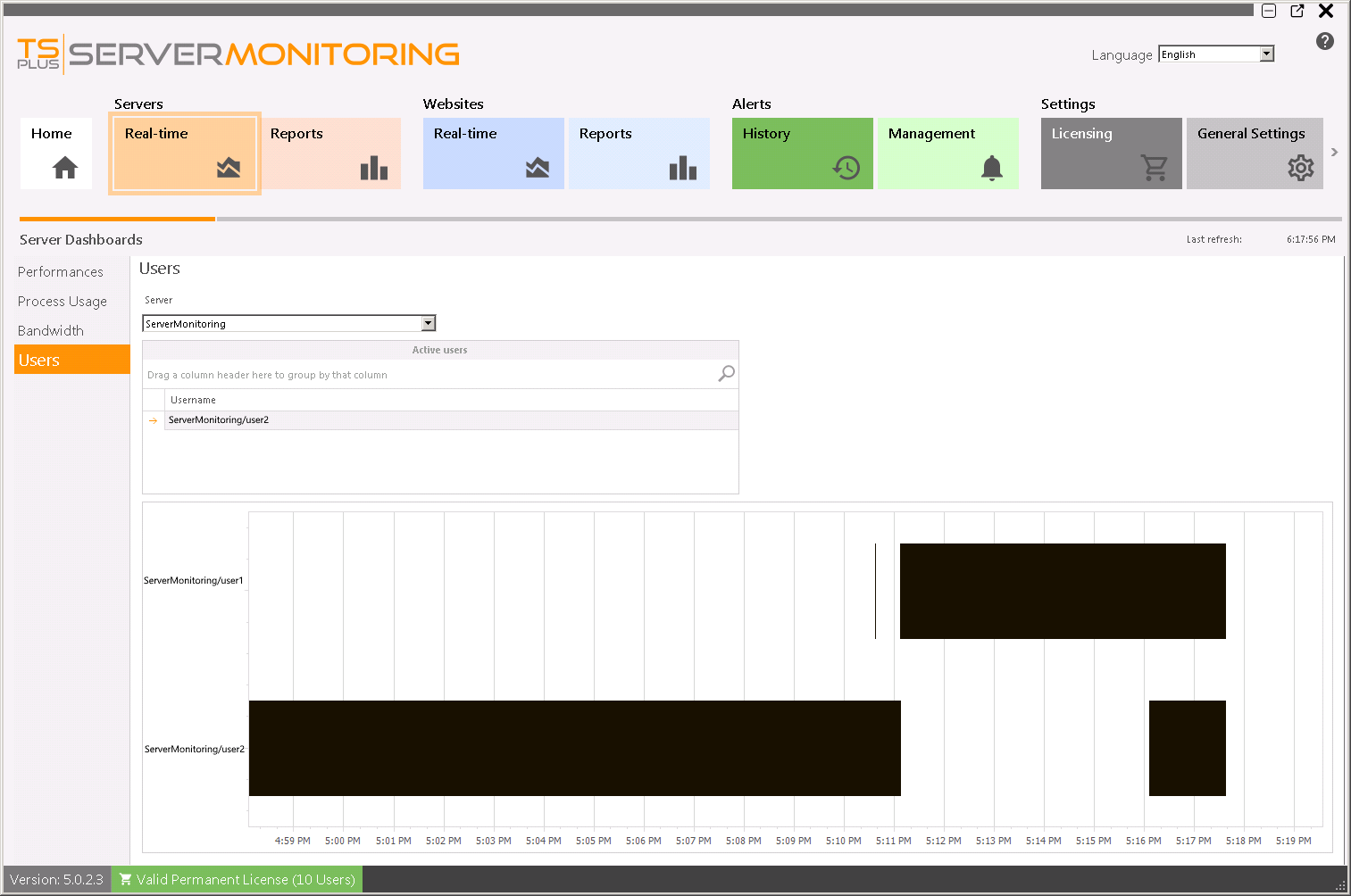
Task: Click the Process Usage link
Action: [62, 301]
